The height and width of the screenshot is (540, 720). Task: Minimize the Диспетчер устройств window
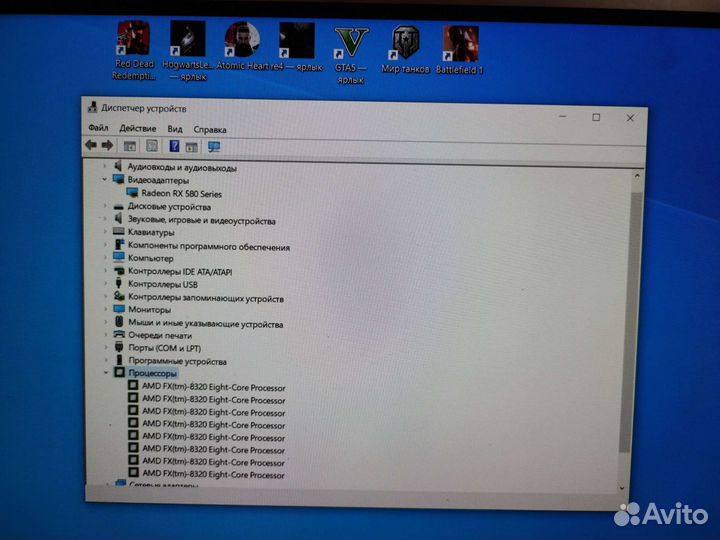[x=562, y=117]
